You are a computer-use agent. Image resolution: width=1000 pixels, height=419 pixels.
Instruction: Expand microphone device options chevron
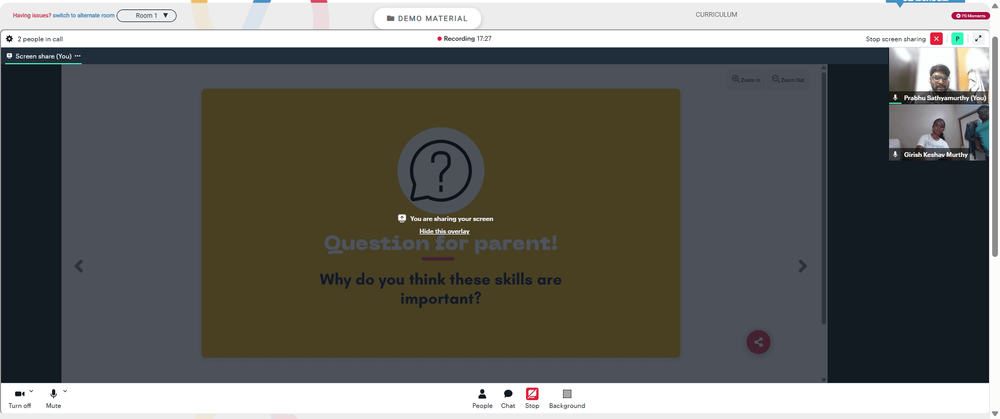pyautogui.click(x=65, y=391)
